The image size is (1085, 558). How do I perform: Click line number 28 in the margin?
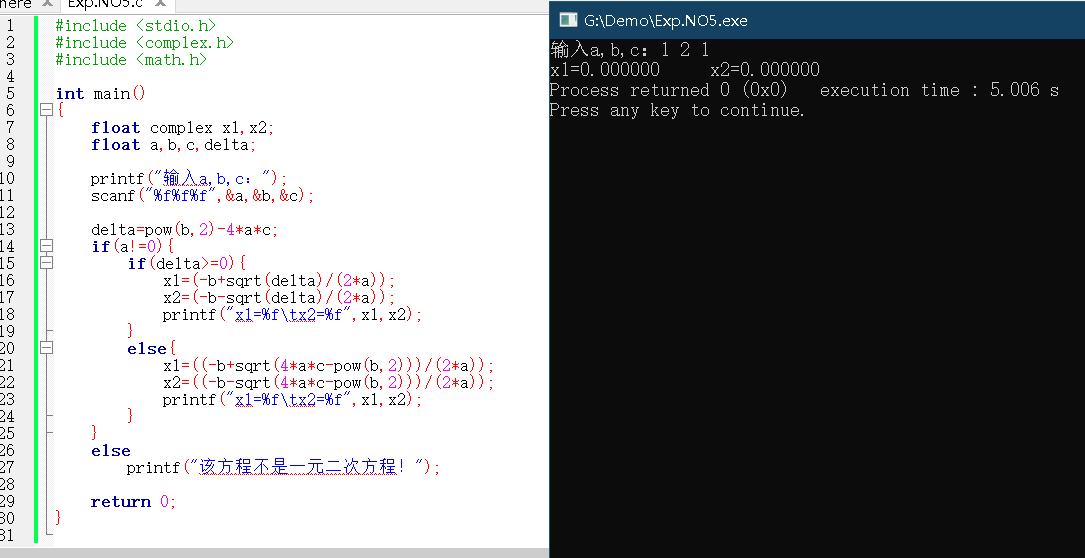[8, 484]
